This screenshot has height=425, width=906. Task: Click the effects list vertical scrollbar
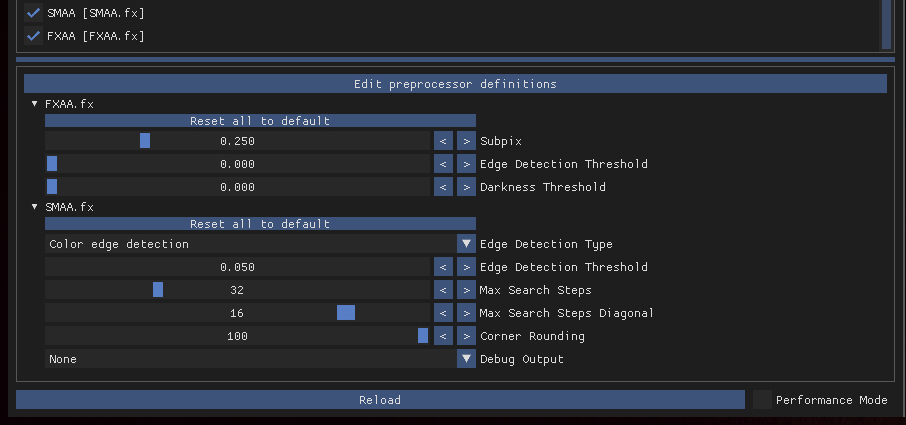click(886, 24)
